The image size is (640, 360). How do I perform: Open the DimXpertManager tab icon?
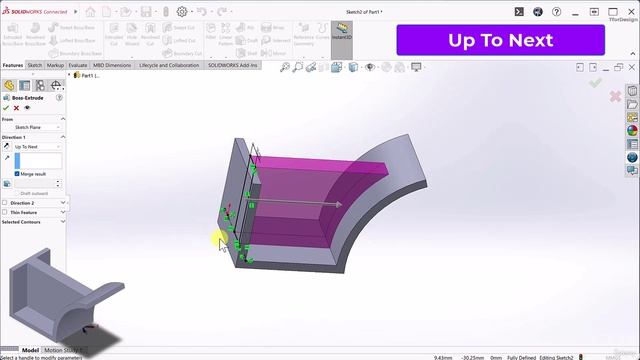tap(56, 85)
